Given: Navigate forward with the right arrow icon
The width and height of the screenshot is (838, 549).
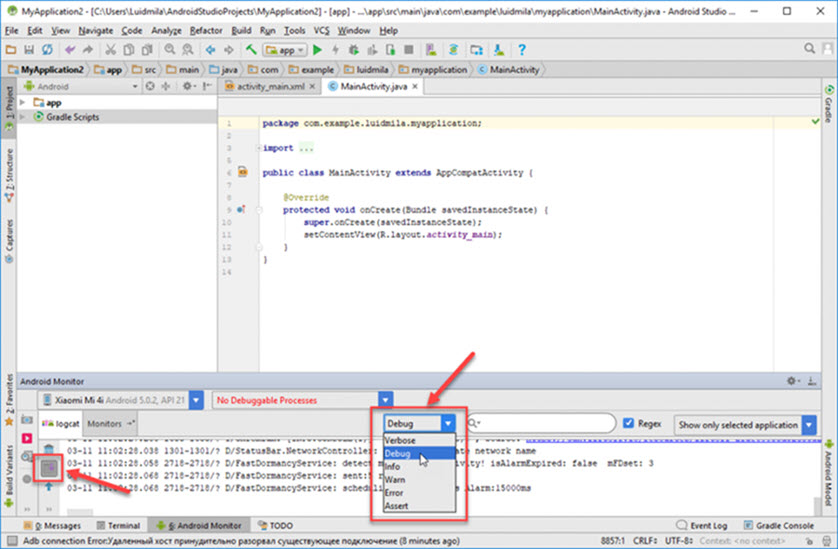Looking at the screenshot, I should point(229,50).
